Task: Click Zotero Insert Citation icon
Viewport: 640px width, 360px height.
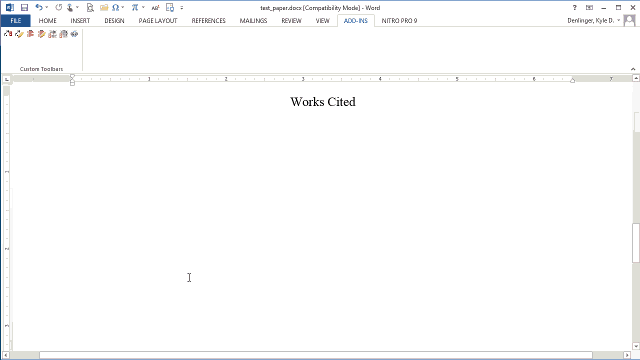Action: click(8, 34)
